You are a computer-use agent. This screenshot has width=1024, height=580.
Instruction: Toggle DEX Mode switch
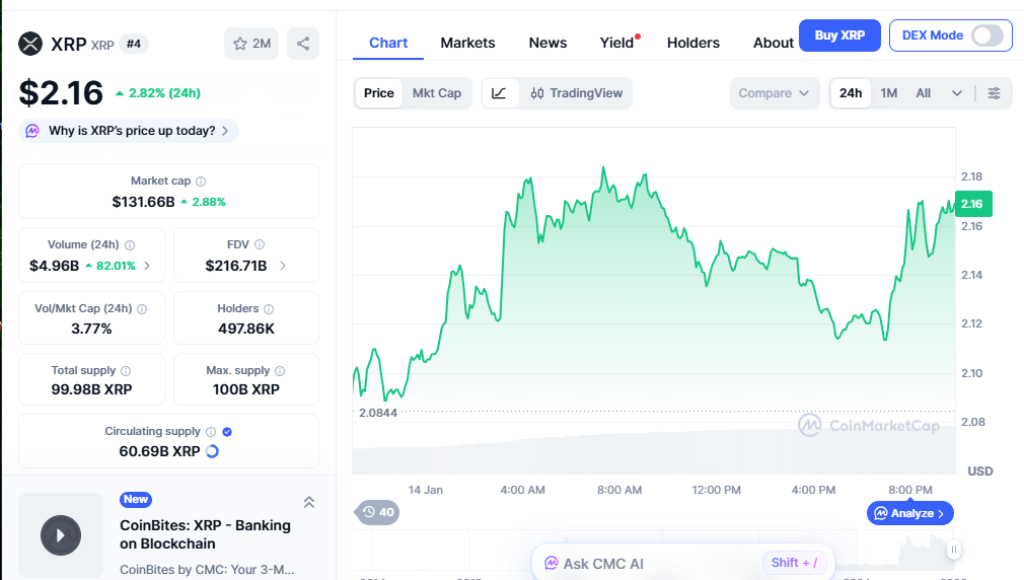point(986,35)
